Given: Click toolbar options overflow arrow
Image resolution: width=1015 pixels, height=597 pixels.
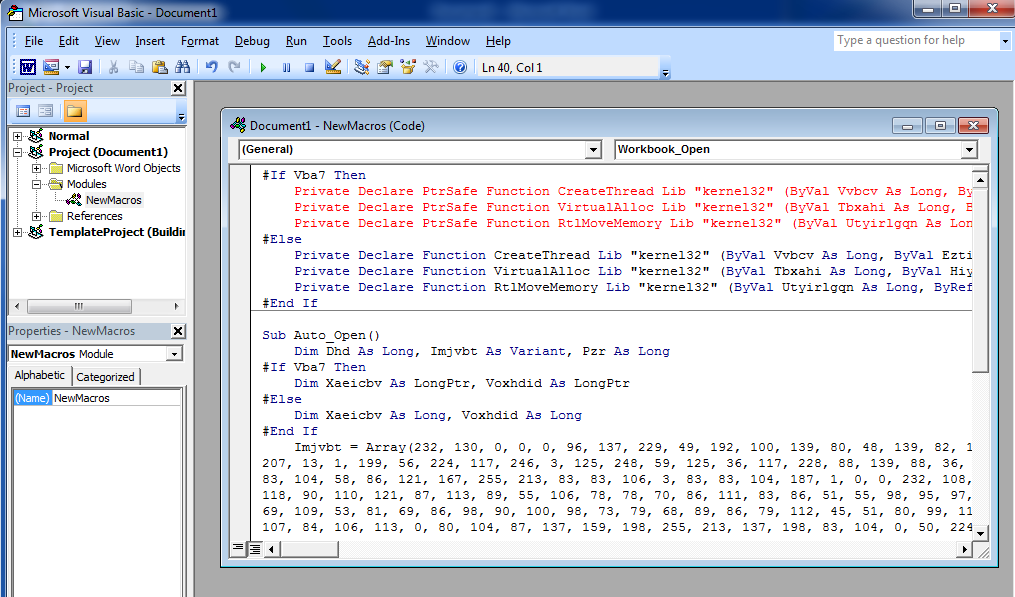Looking at the screenshot, I should pyautogui.click(x=665, y=73).
